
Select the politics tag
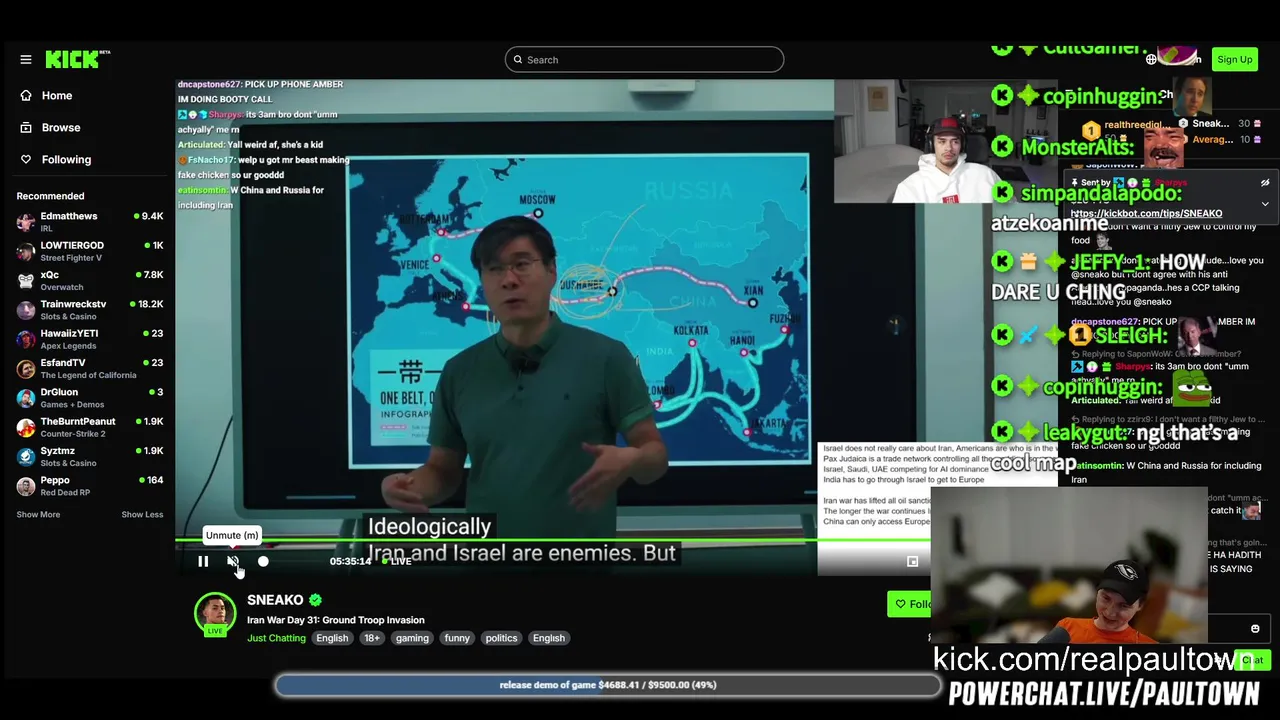(501, 638)
